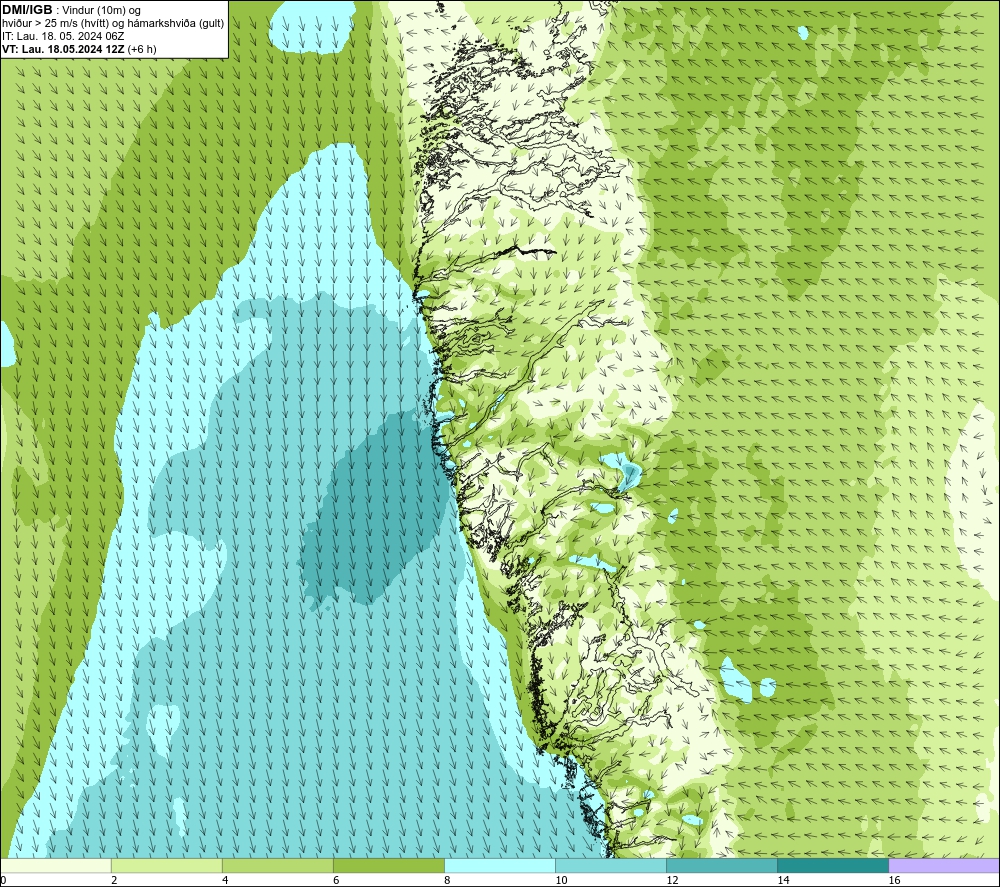Click the legend scale label '16'
Image resolution: width=1000 pixels, height=887 pixels.
(894, 880)
